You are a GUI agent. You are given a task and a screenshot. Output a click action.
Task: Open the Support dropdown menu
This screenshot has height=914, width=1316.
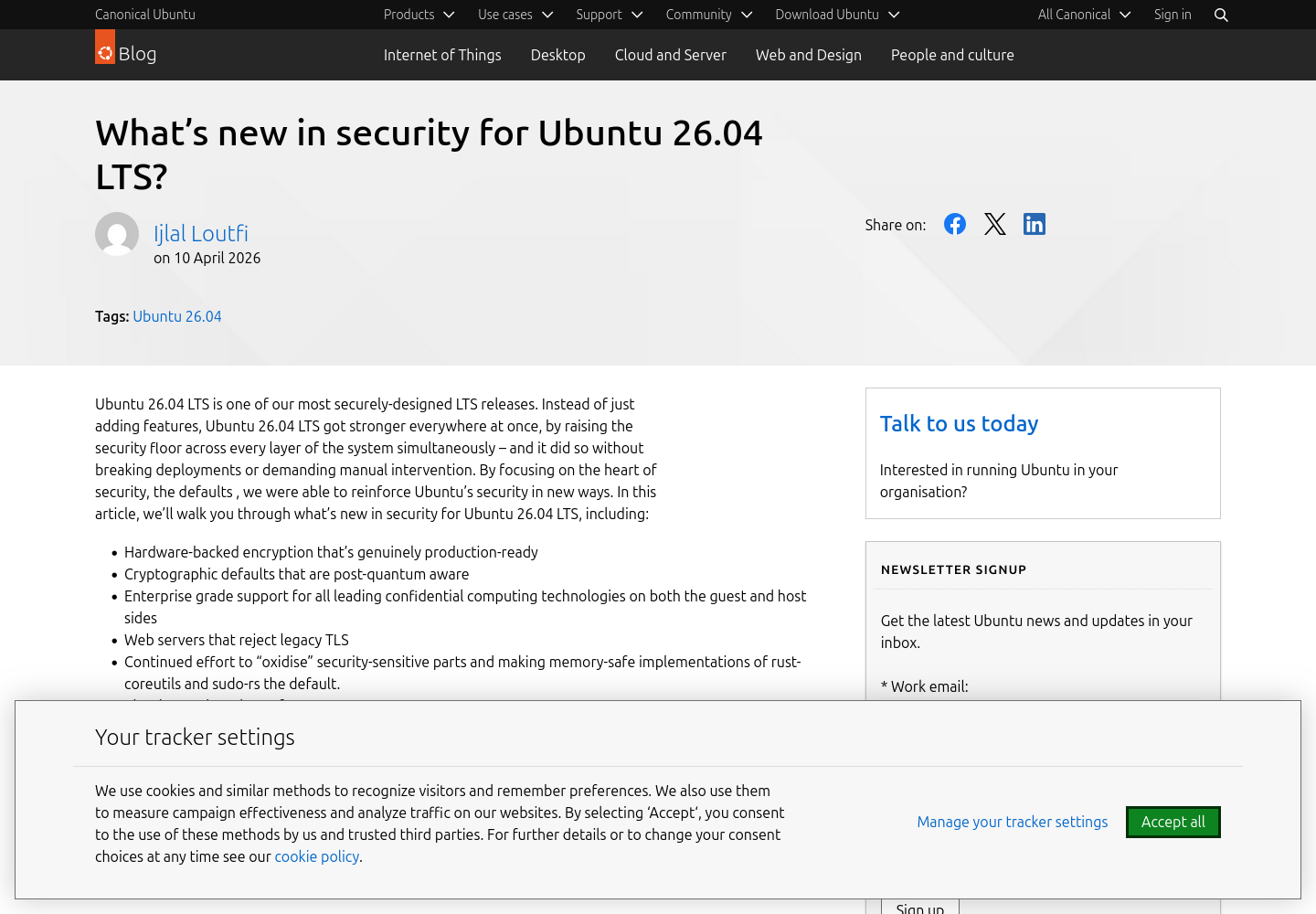610,15
